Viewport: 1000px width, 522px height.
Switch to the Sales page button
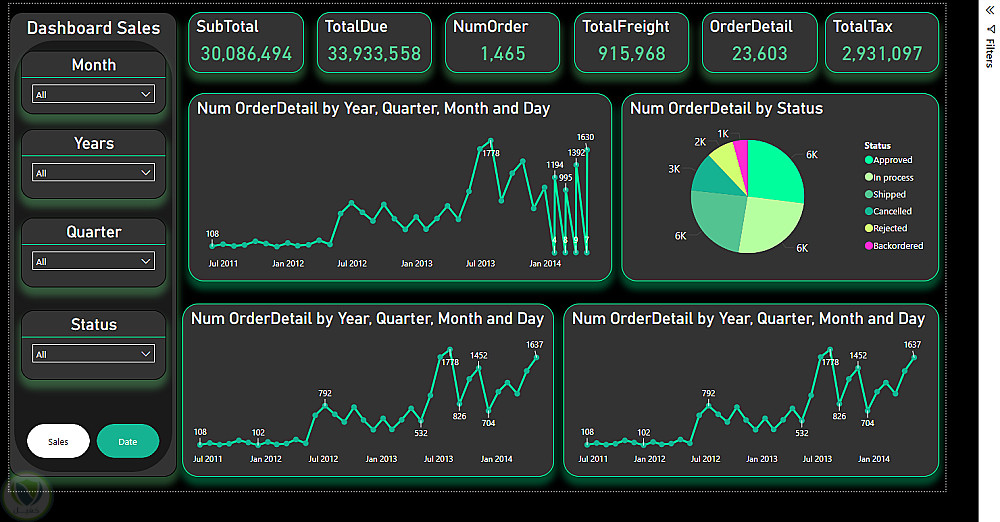coord(58,442)
